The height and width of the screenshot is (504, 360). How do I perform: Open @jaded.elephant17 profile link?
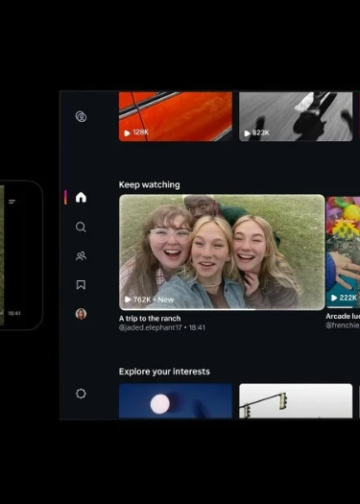(150, 328)
